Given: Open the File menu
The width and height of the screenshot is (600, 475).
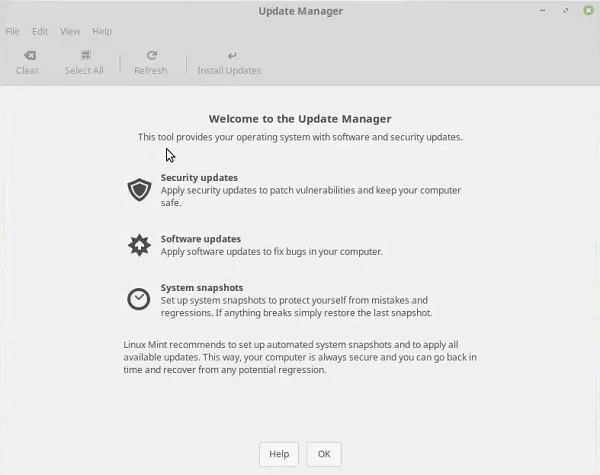Looking at the screenshot, I should click(x=12, y=31).
